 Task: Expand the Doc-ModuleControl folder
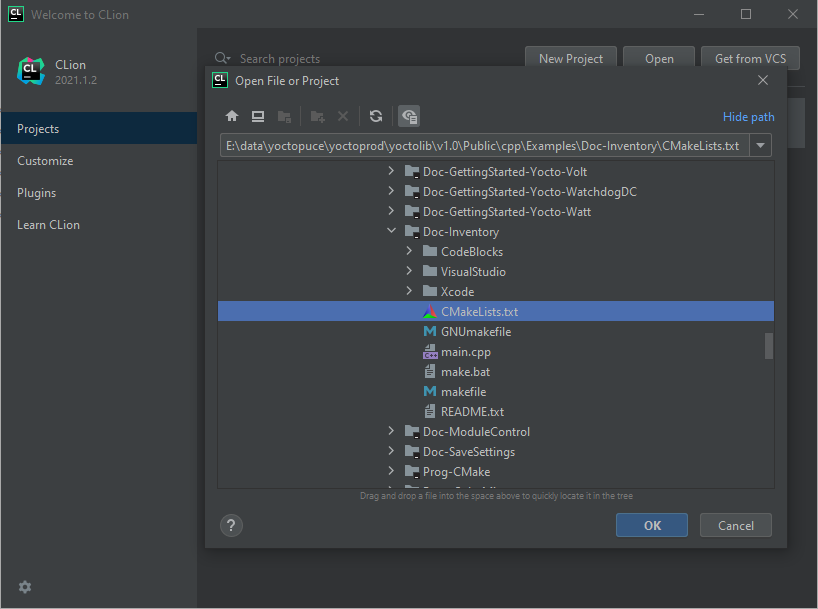[391, 432]
